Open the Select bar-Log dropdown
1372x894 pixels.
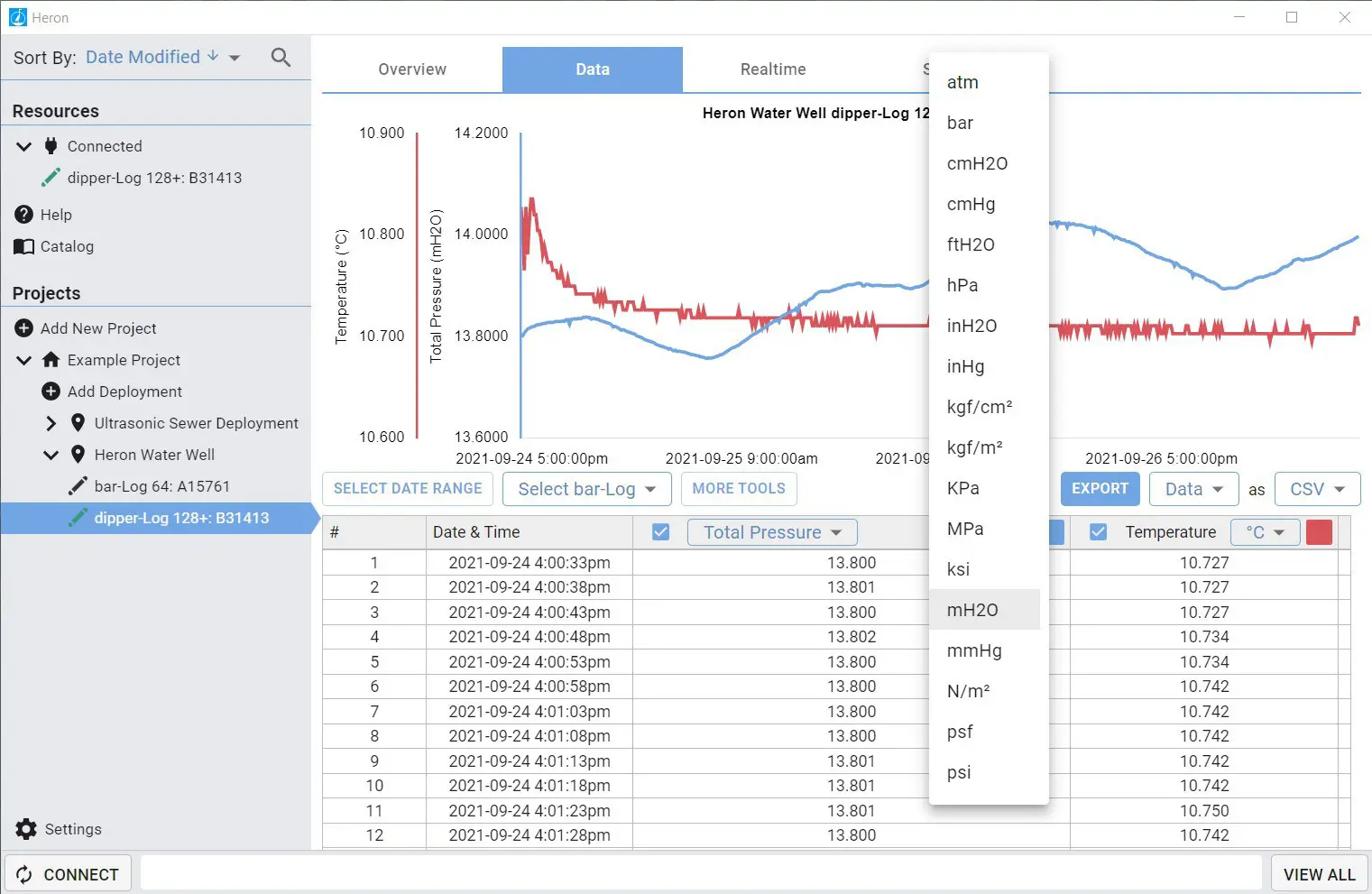[x=586, y=489]
